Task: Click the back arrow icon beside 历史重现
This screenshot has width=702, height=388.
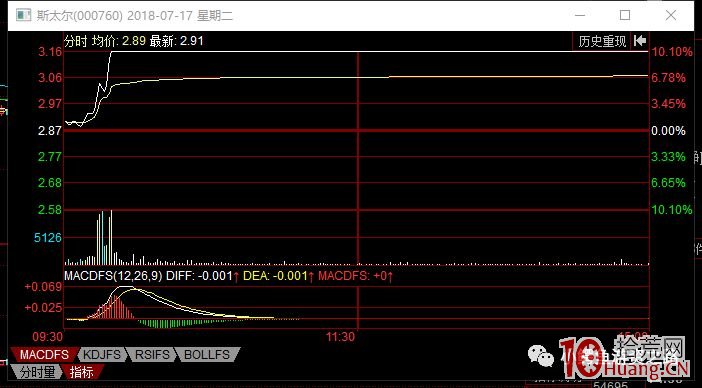Action: 640,41
